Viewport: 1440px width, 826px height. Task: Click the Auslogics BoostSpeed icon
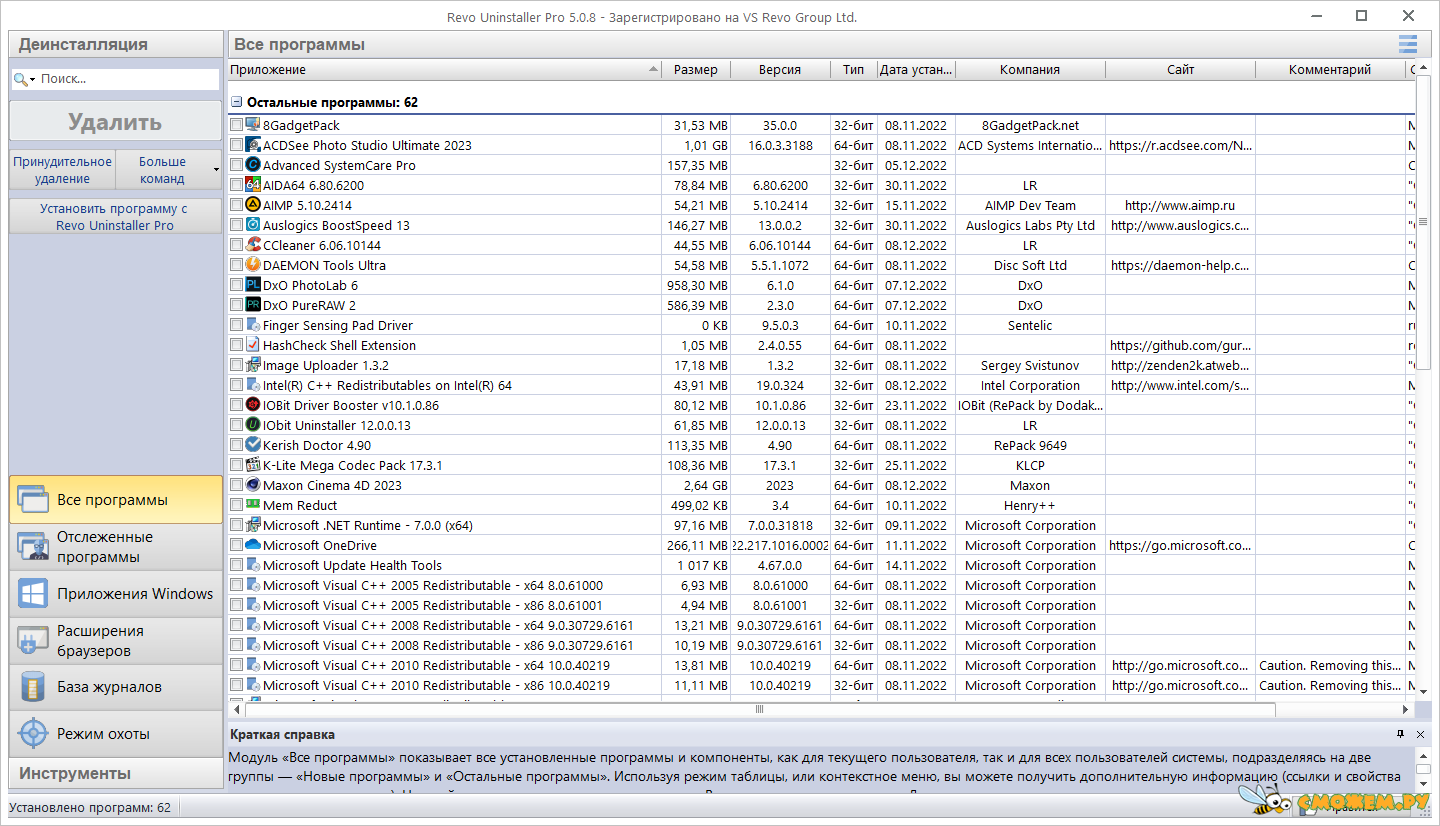click(253, 225)
